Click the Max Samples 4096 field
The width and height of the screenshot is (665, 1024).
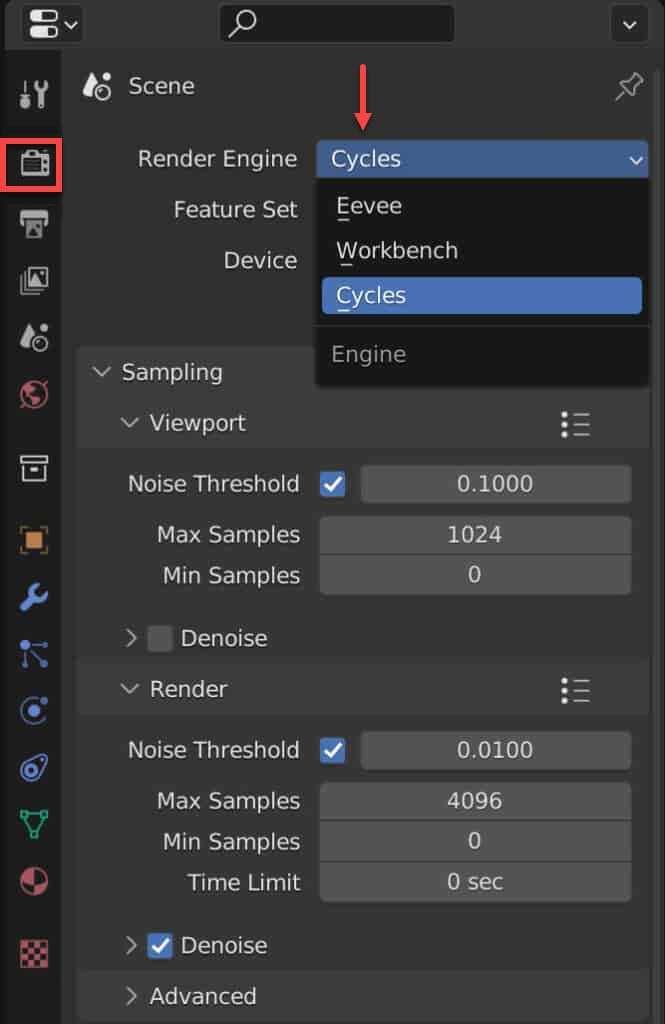click(474, 800)
